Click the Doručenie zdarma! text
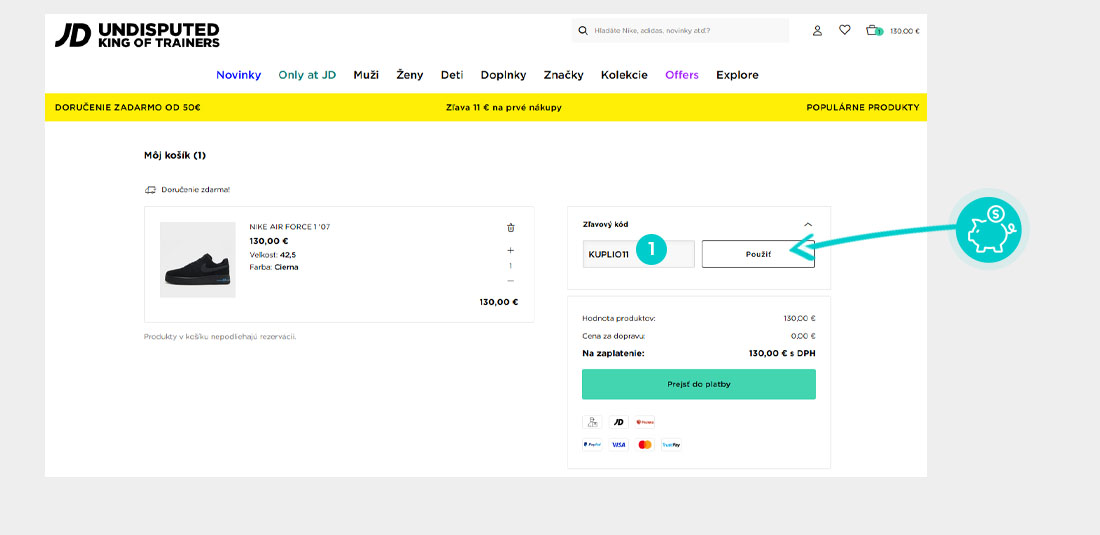This screenshot has width=1100, height=535. click(x=196, y=190)
